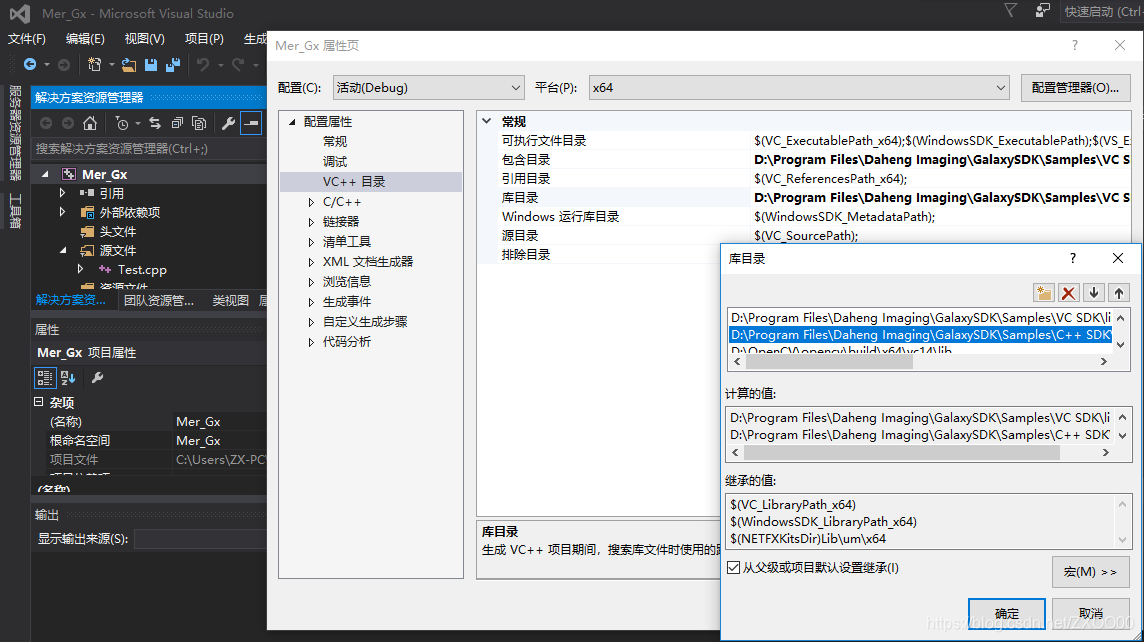The height and width of the screenshot is (642, 1144).
Task: Click the Pending Changes Filter clock icon
Action: pos(122,123)
